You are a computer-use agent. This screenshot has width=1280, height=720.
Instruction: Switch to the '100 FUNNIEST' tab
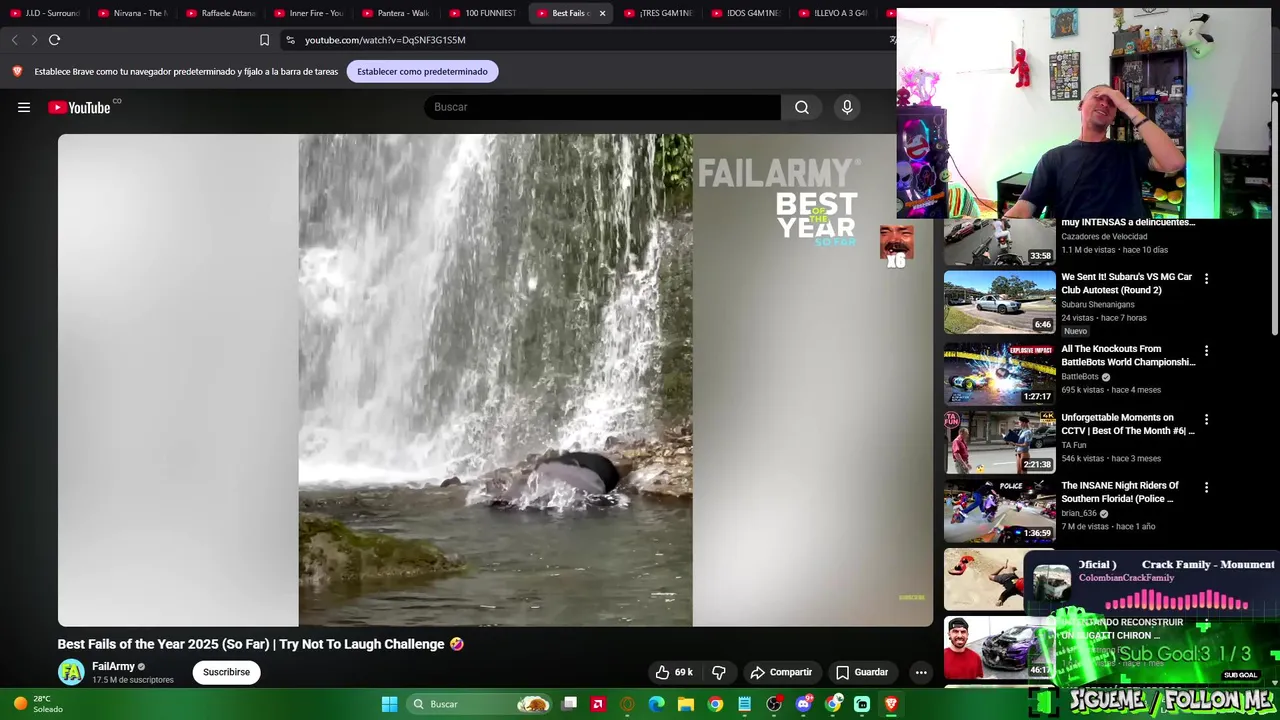pos(484,13)
